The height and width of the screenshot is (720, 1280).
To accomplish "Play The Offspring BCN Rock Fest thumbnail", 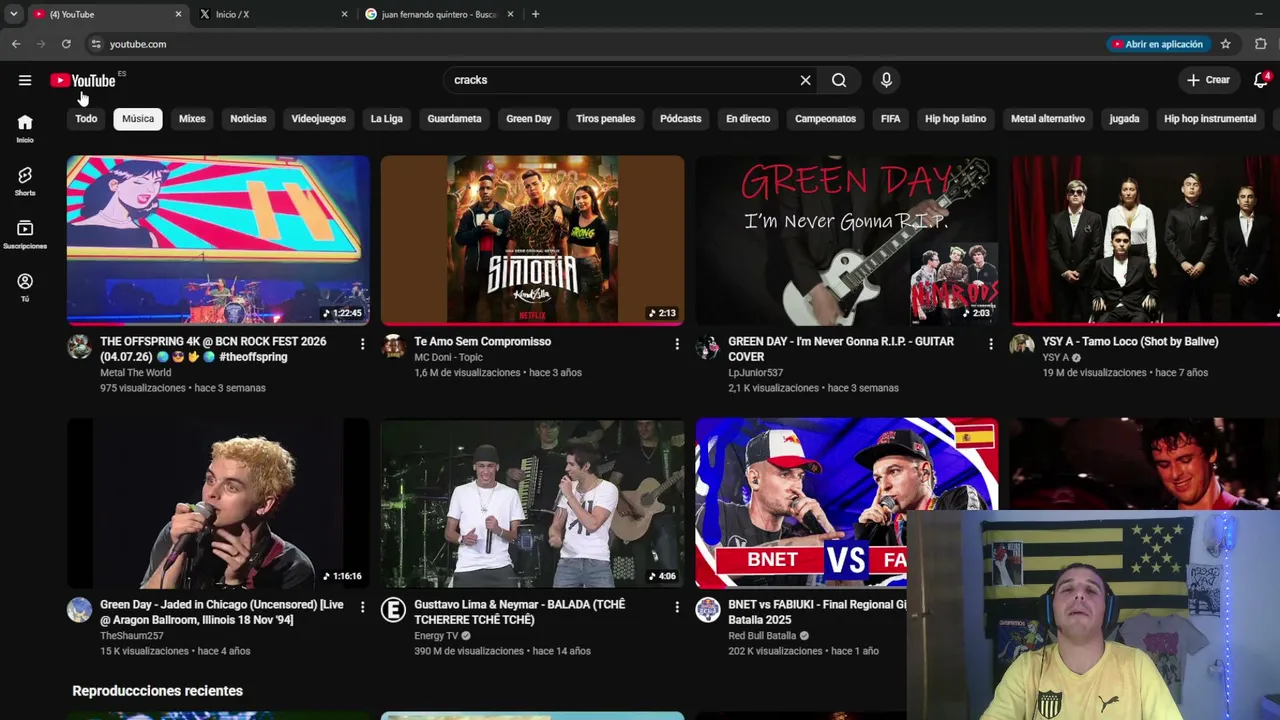I will click(218, 240).
